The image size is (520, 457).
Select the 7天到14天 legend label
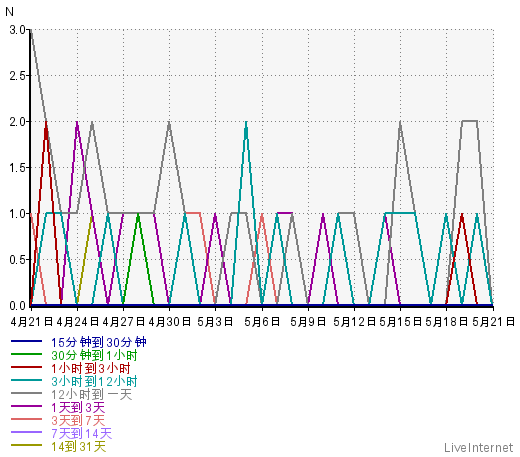click(82, 433)
